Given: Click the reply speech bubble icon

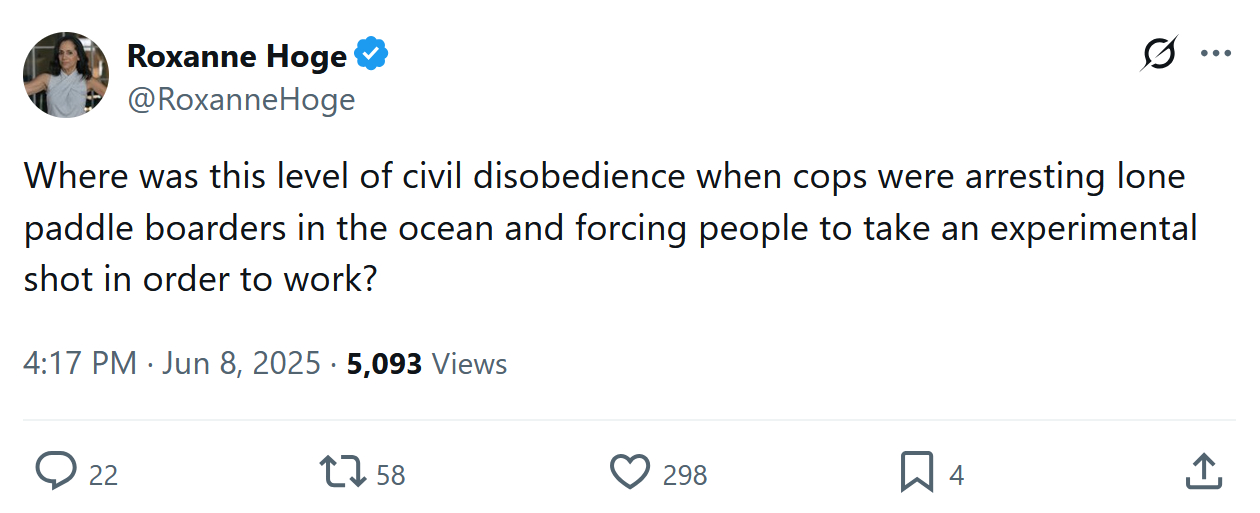Looking at the screenshot, I should click(x=56, y=472).
